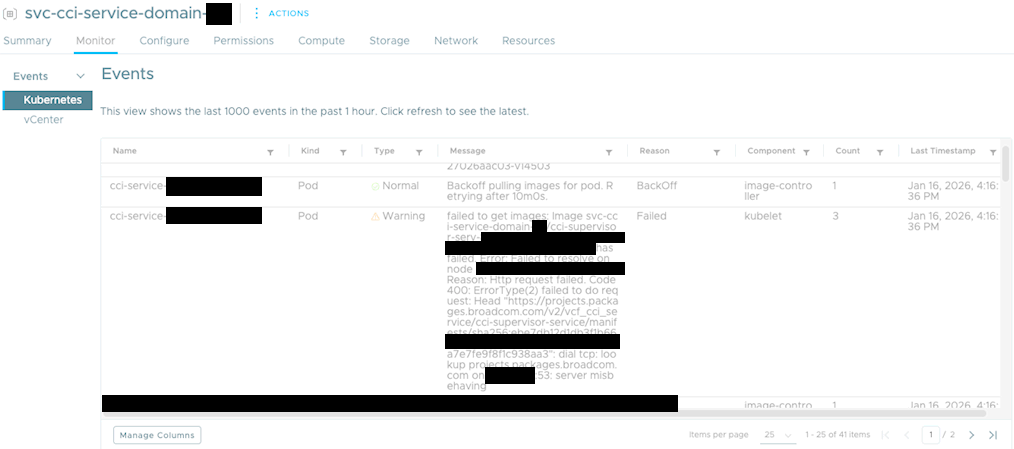Switch to the Configure tab
This screenshot has width=1014, height=449.
tap(164, 41)
